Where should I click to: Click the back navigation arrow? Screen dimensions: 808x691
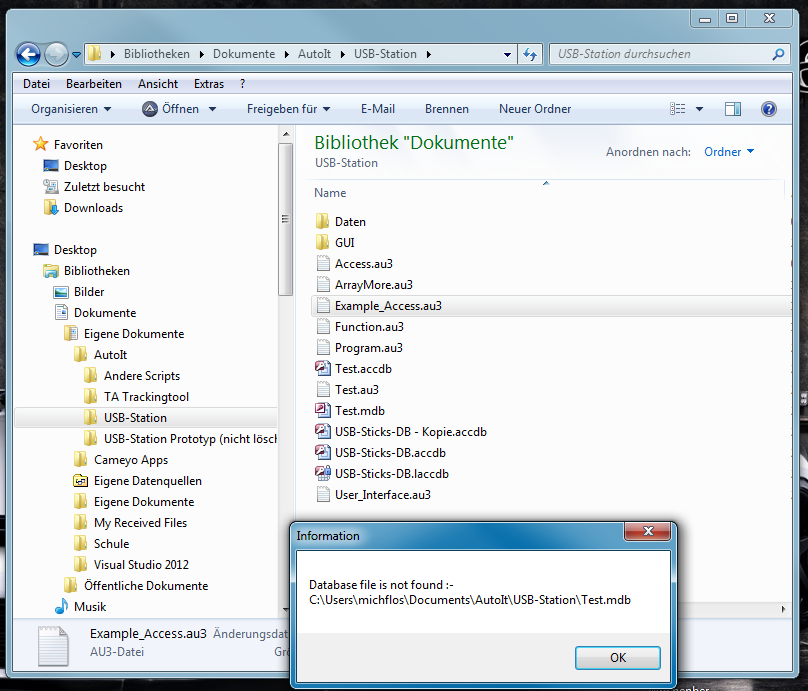coord(29,54)
